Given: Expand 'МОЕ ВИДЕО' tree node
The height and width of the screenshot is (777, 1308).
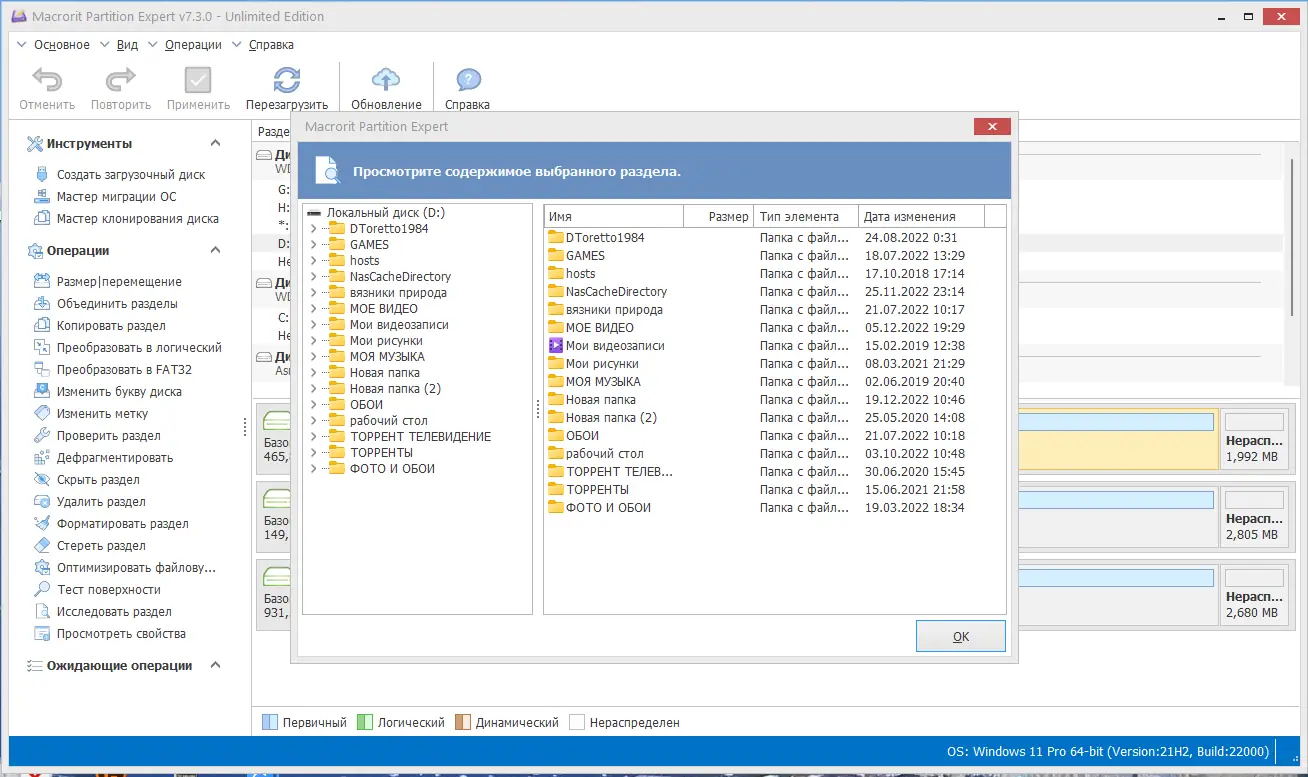Looking at the screenshot, I should (313, 308).
